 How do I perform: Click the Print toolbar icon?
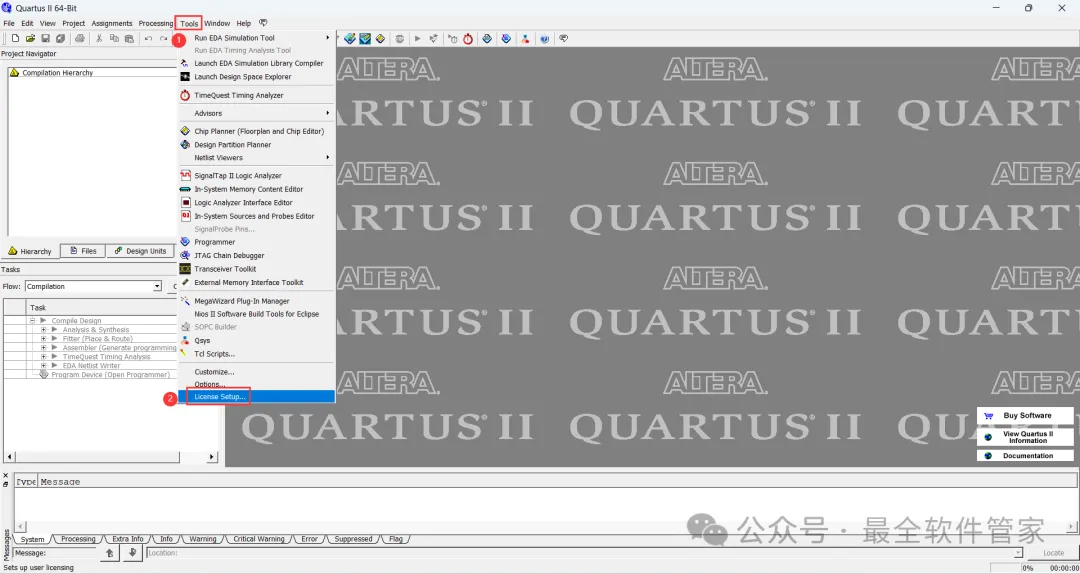coord(80,39)
